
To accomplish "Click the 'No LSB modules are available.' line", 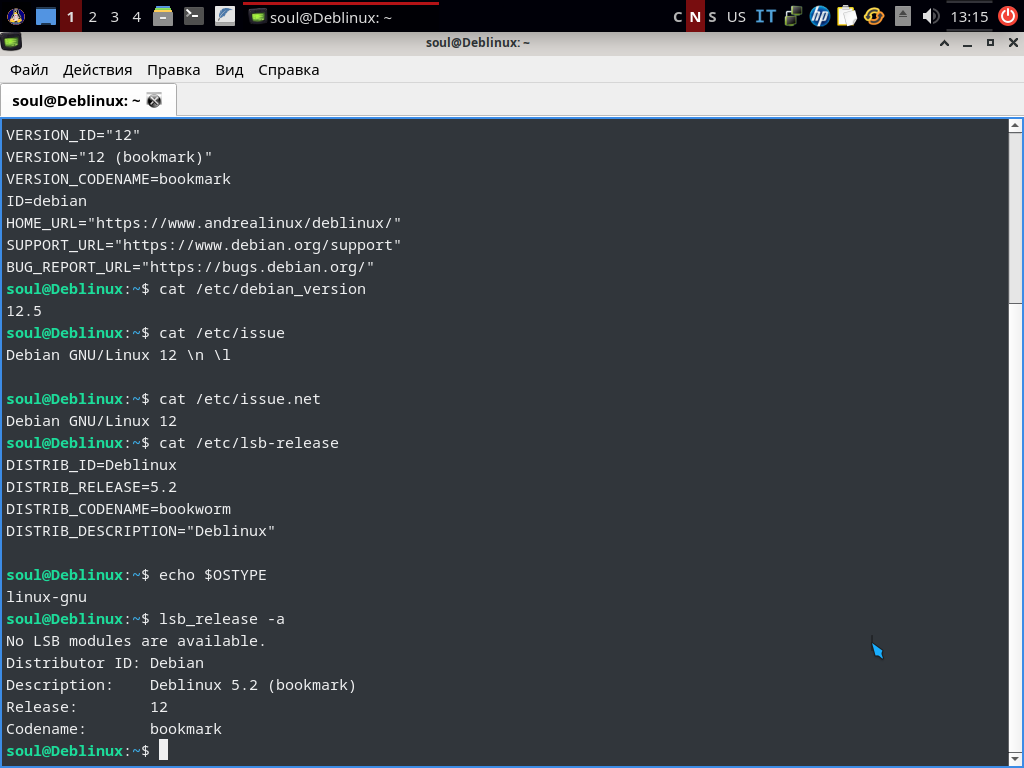I will pos(136,641).
